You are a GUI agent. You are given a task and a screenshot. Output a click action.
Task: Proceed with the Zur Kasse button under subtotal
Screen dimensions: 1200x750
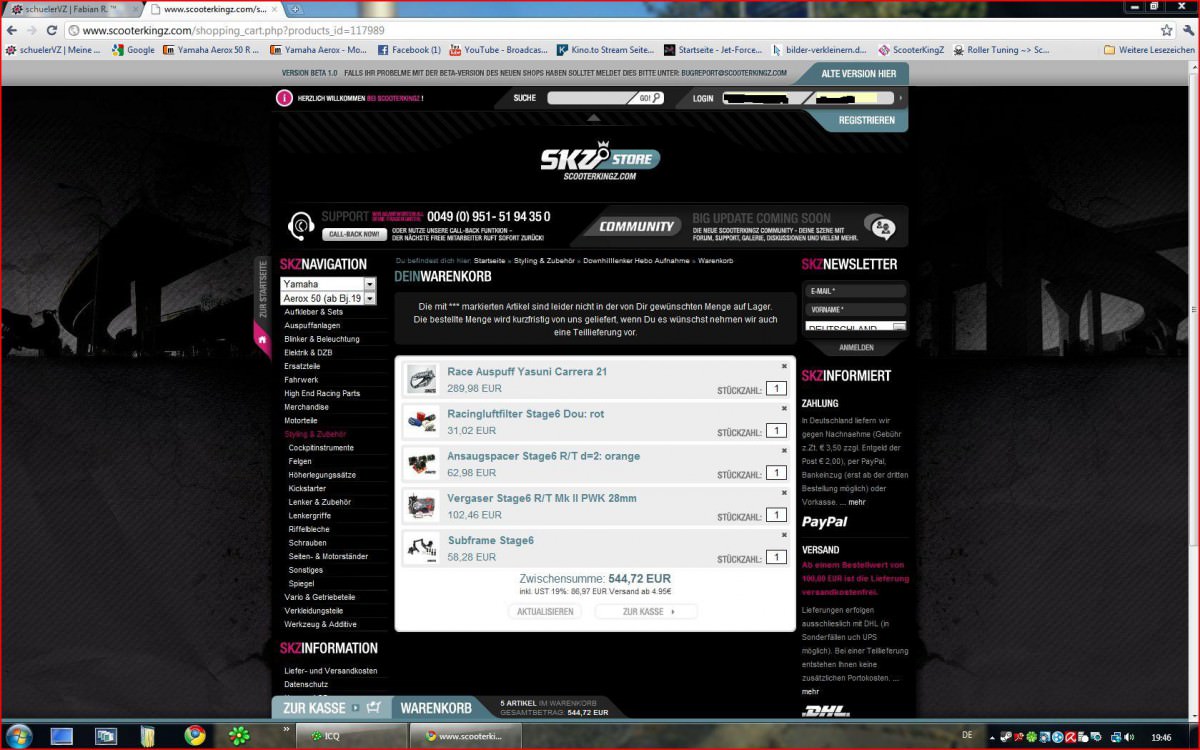(x=646, y=611)
